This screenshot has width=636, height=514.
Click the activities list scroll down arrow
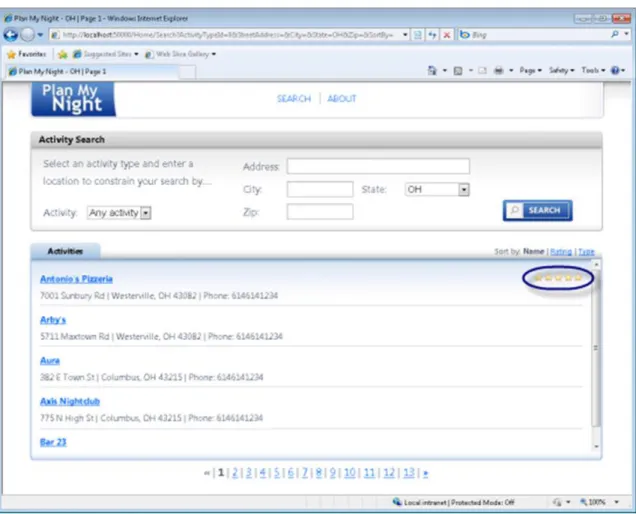(596, 446)
